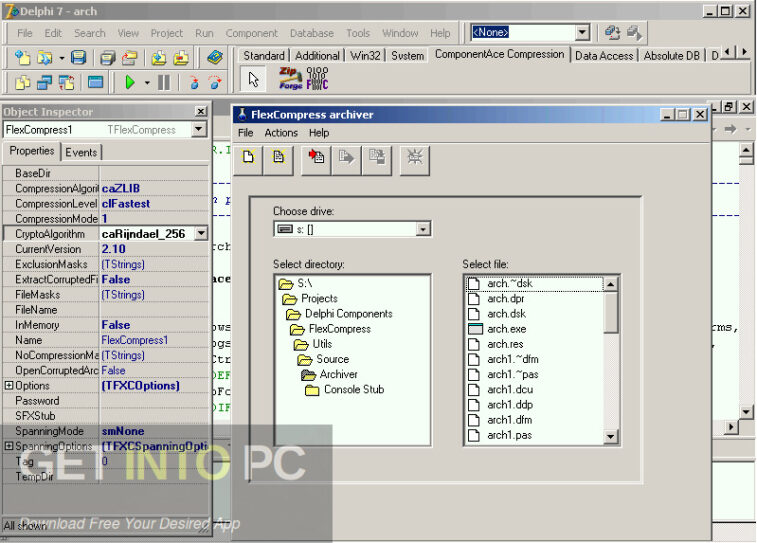
Task: Expand the Options property node
Action: coord(9,385)
